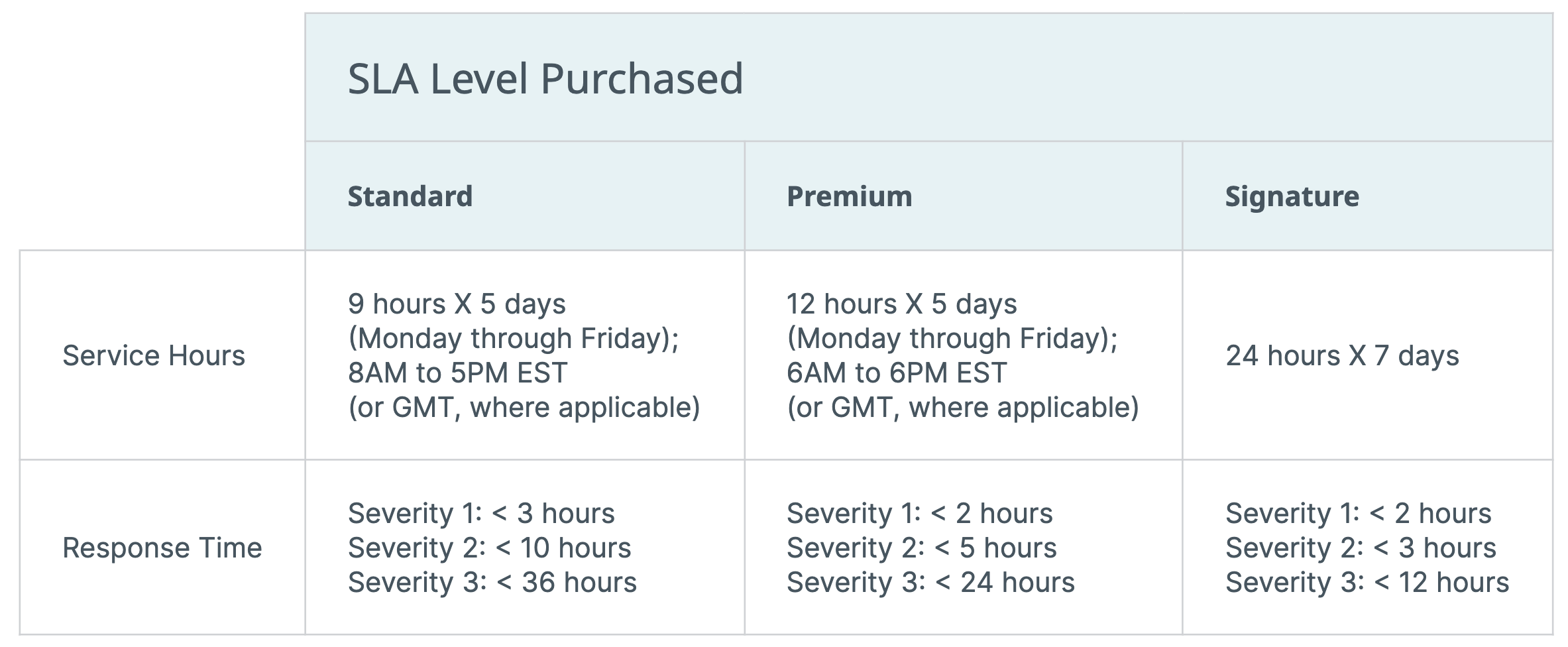Screen dimensions: 1568x647
Task: Click the SLA Level Purchased heading
Action: (x=545, y=79)
